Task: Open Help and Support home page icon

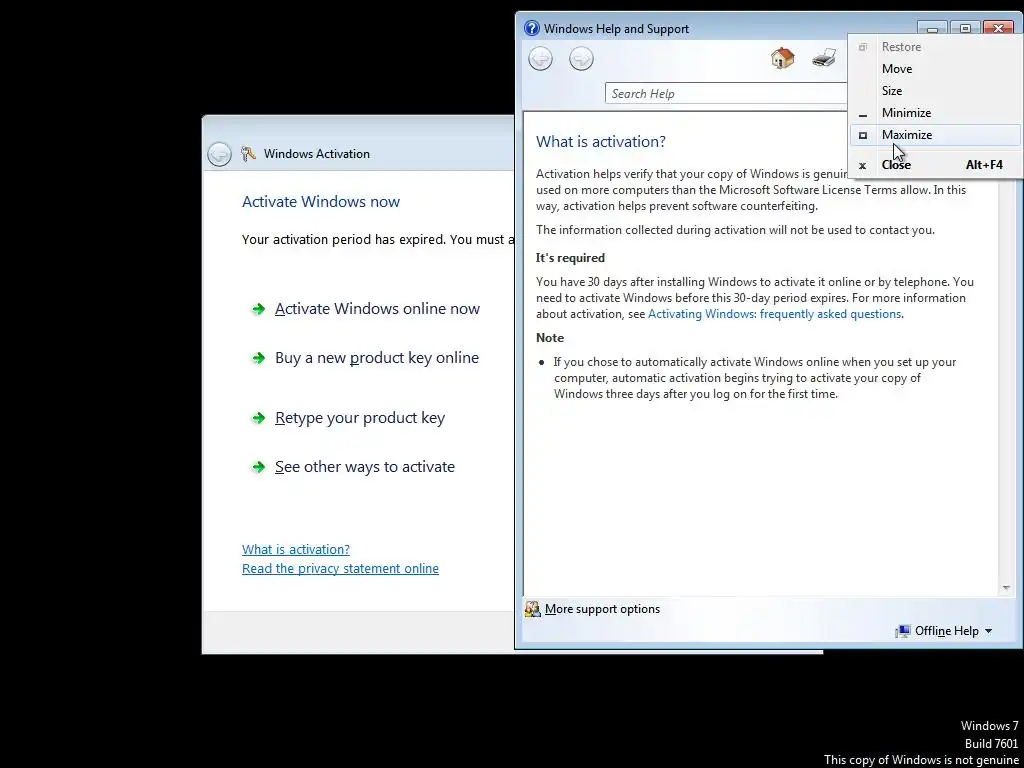Action: point(782,59)
